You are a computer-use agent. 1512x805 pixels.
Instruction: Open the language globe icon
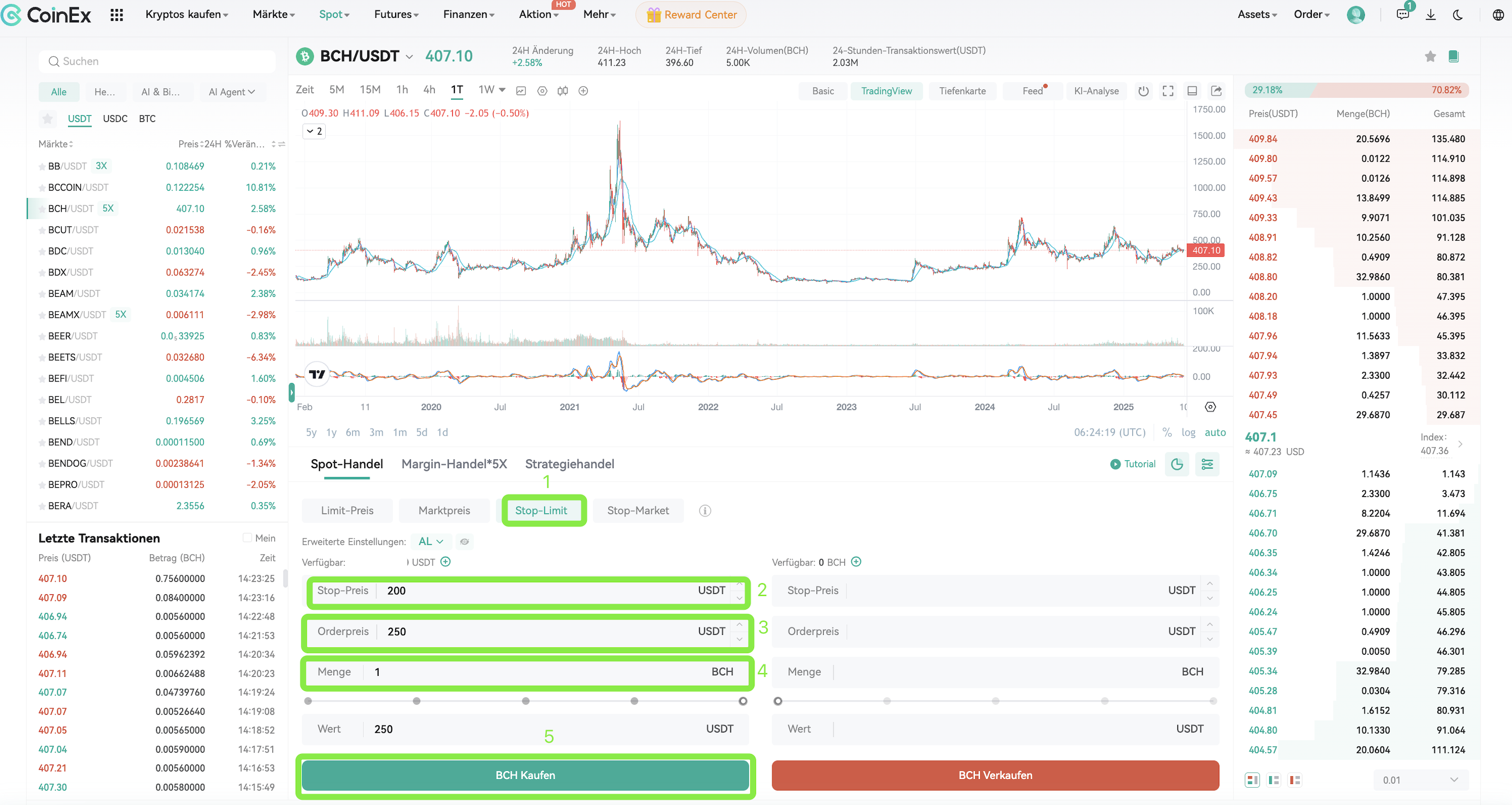[1497, 15]
